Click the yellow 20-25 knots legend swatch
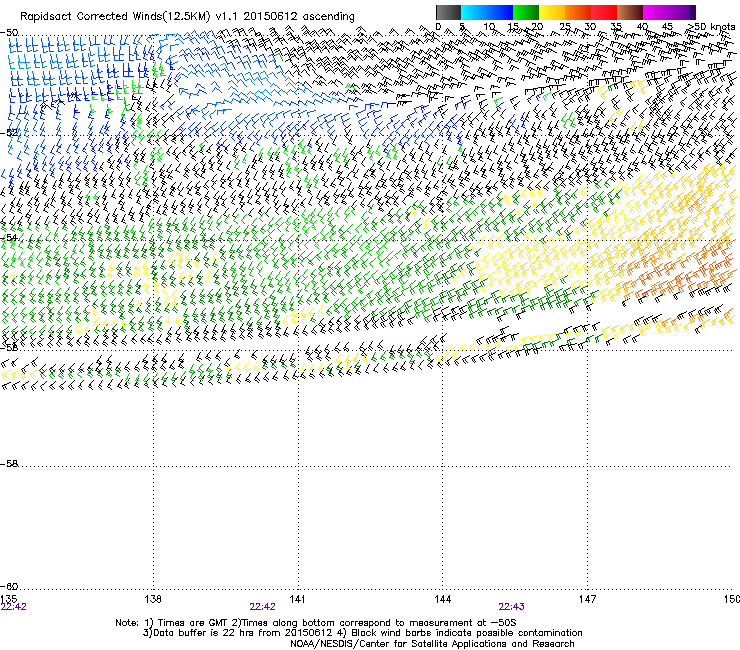This screenshot has height=650, width=740. [x=552, y=12]
